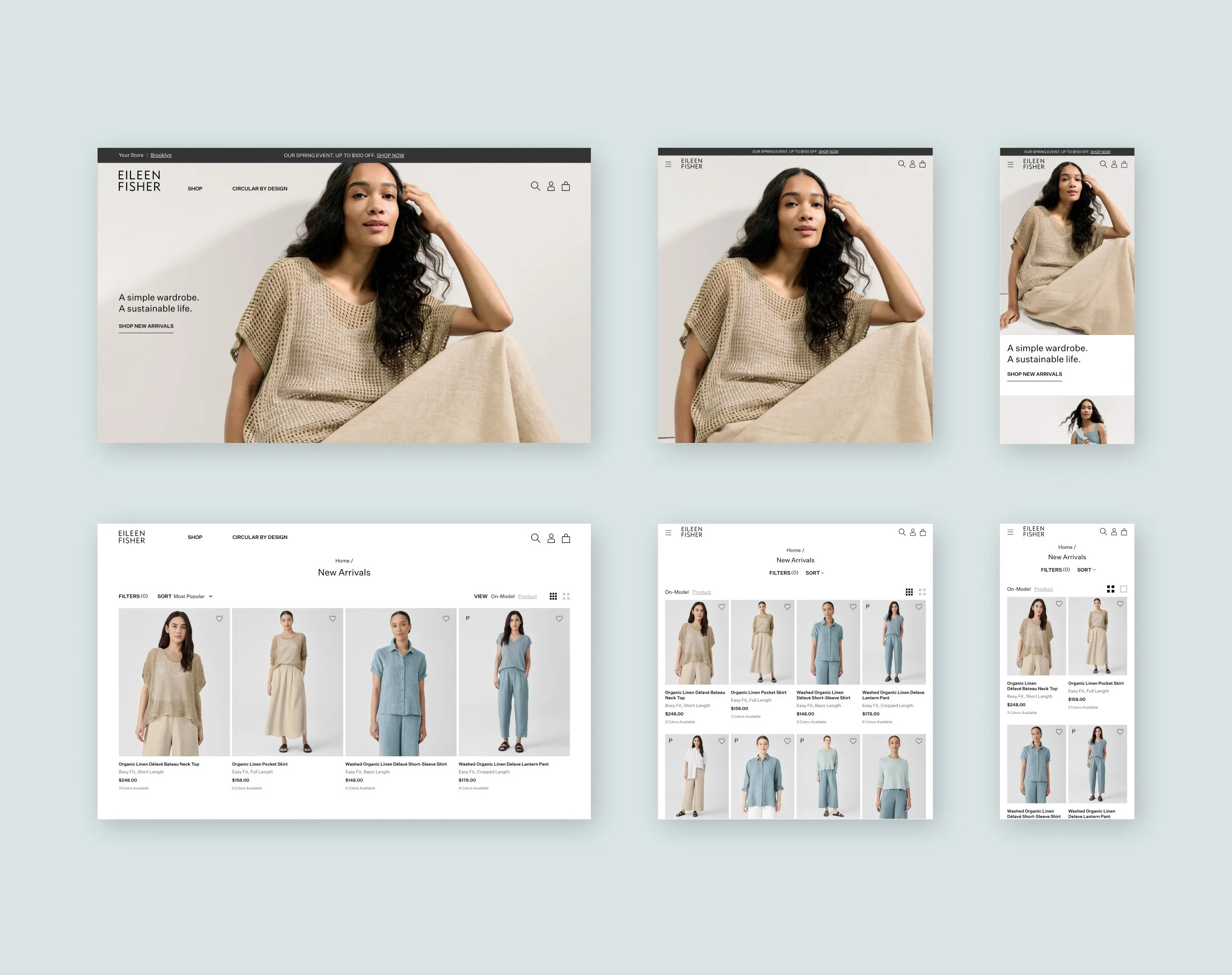This screenshot has width=1232, height=975.
Task: Click SHOP NEW ARRIVALS on desktop homepage
Action: (146, 327)
